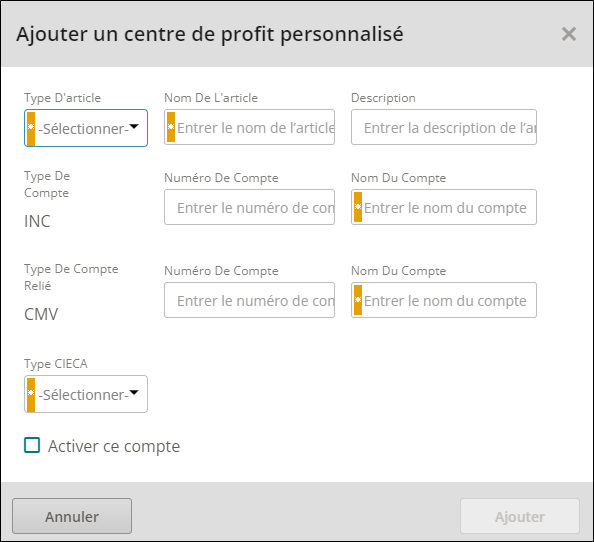
Task: Enable the Activer ce compte checkbox
Action: 32,445
